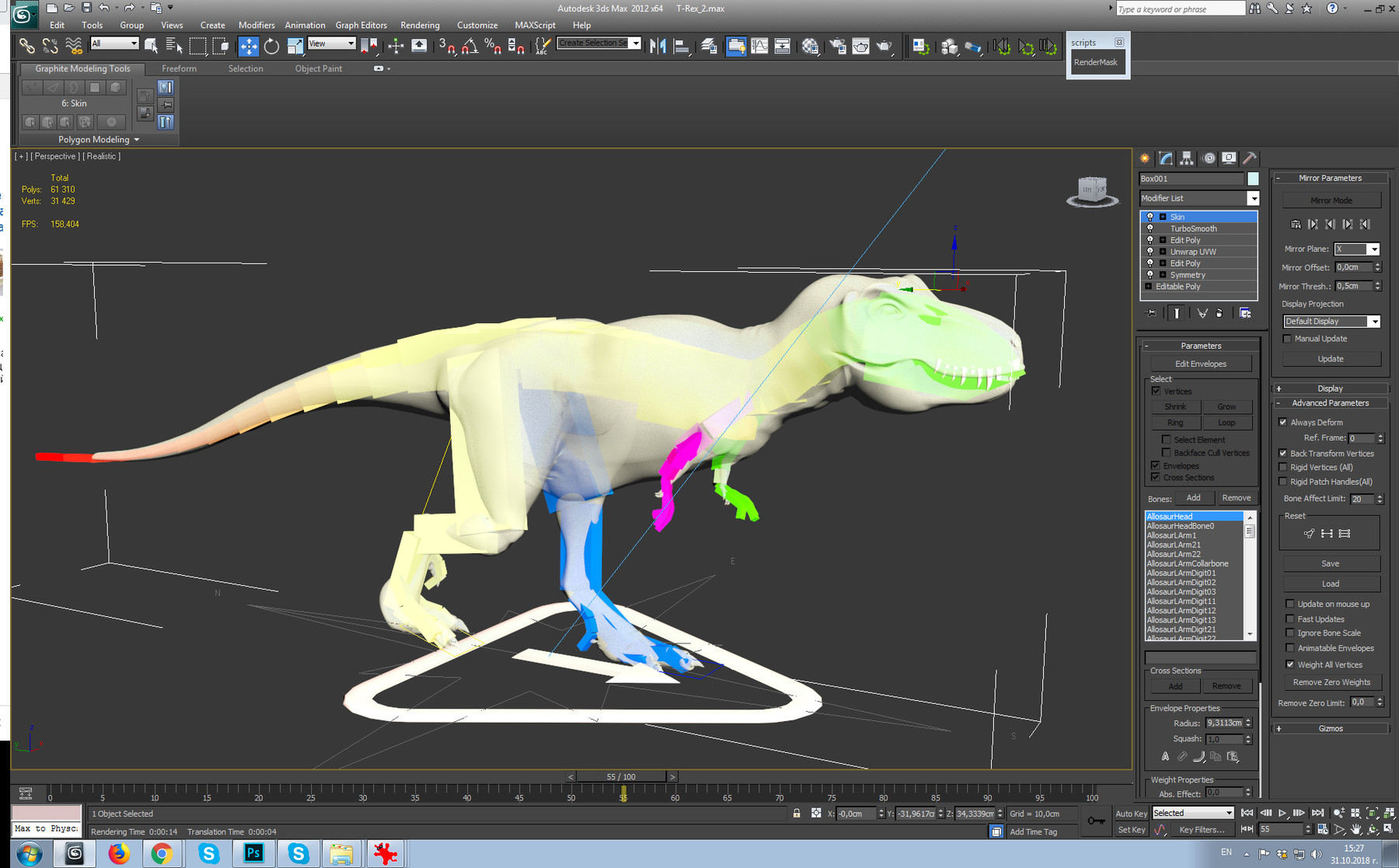Increase Mirror Offset using the spinner arrow
The width and height of the screenshot is (1399, 868).
1377,264
